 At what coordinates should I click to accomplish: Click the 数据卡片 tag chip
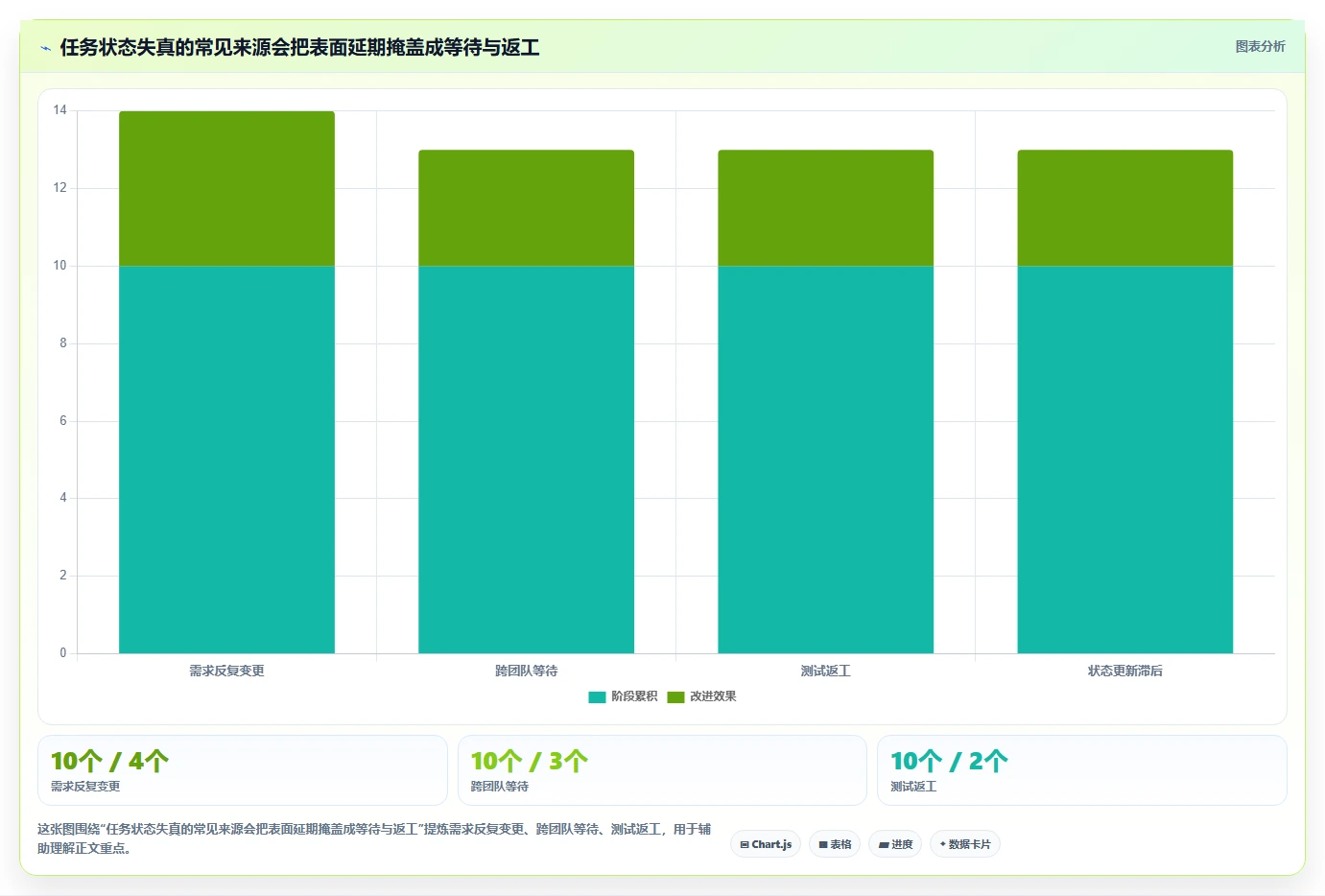pos(965,844)
